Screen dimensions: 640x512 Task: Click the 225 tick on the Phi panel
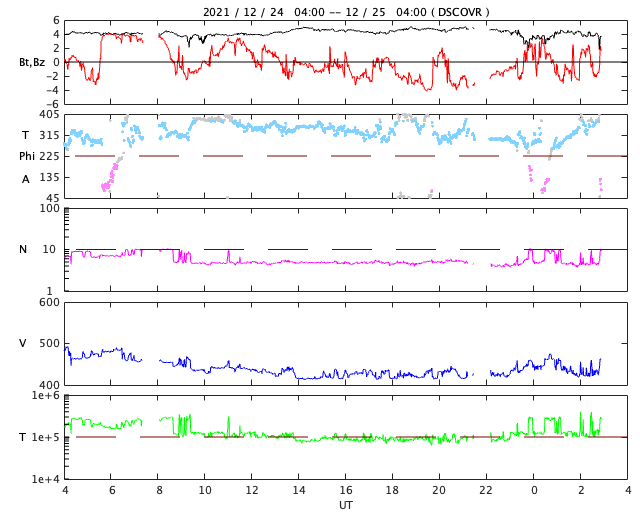click(49, 156)
